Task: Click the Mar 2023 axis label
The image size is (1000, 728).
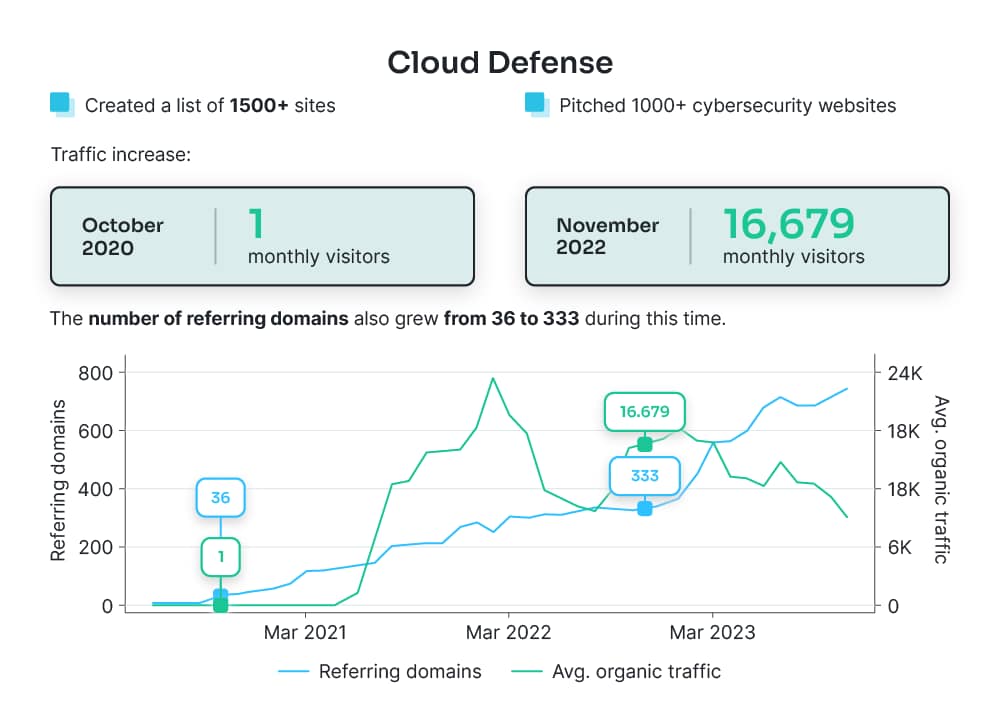Action: (712, 632)
